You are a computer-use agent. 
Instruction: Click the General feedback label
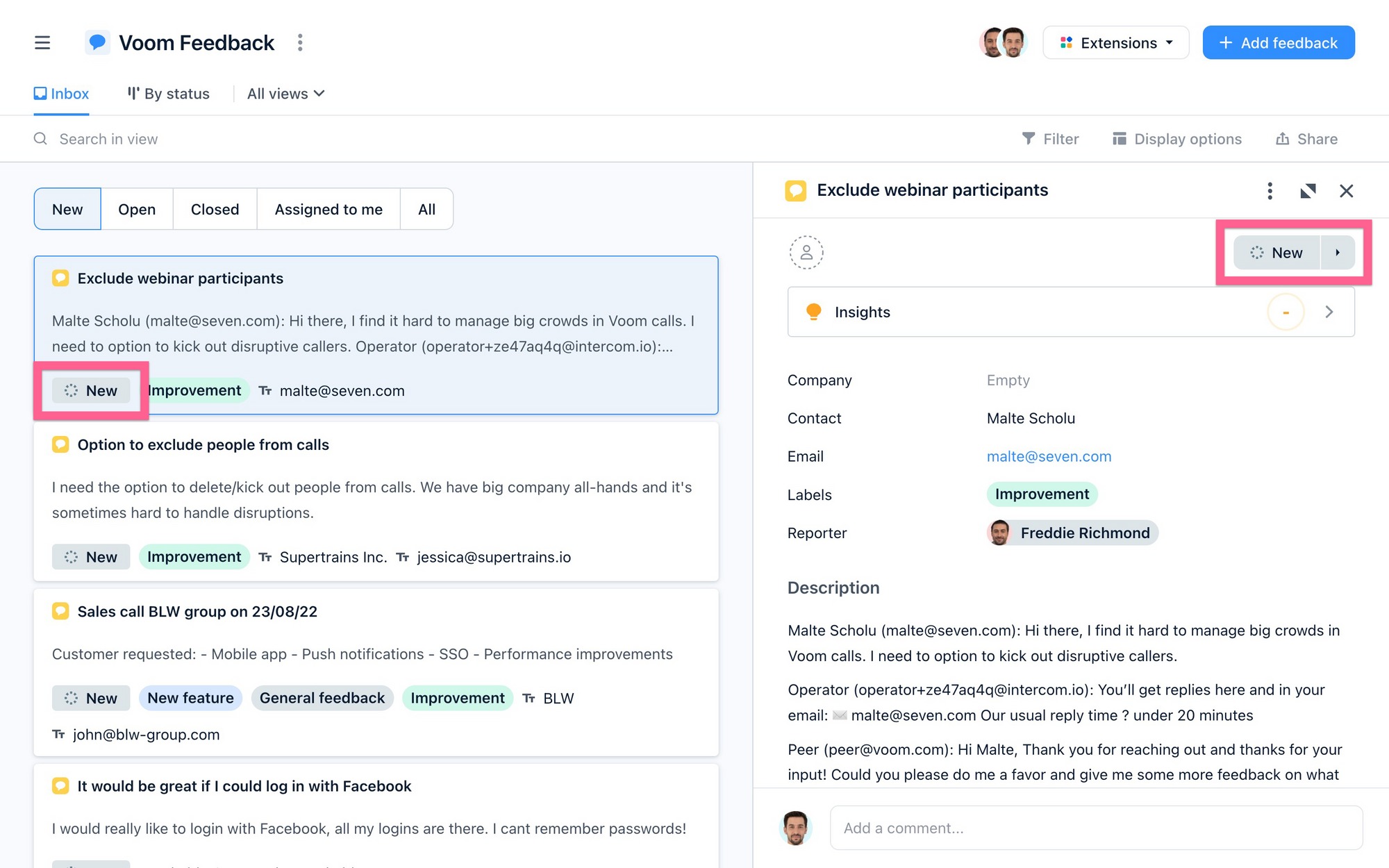pyautogui.click(x=322, y=698)
